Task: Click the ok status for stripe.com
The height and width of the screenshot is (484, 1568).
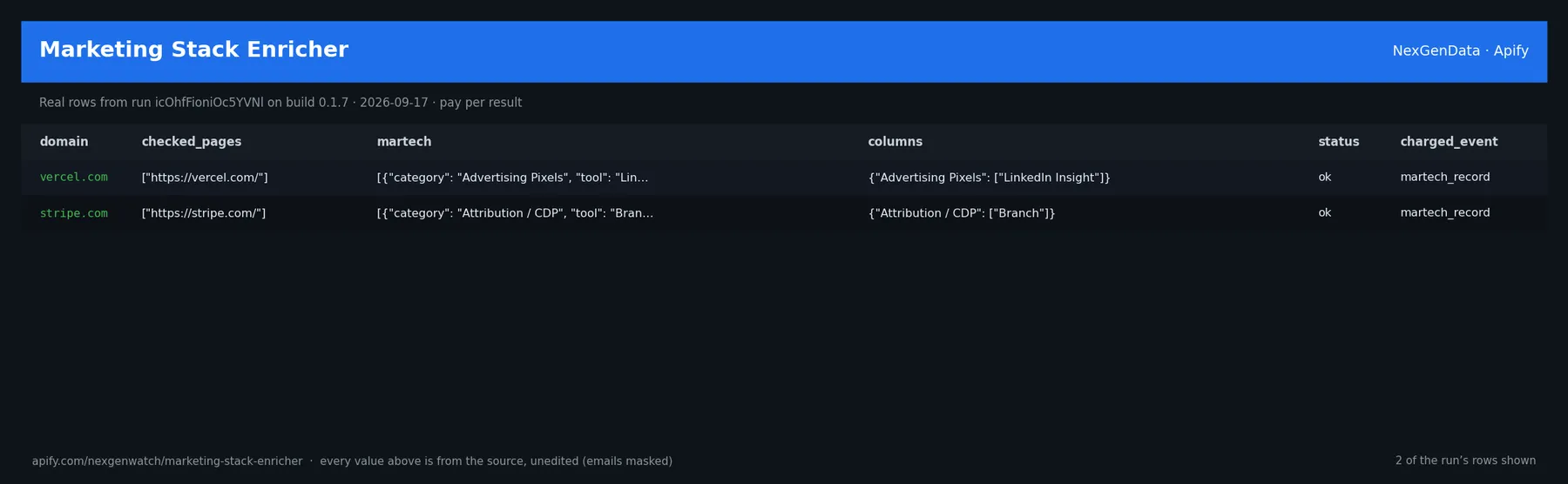Action: pyautogui.click(x=1324, y=213)
